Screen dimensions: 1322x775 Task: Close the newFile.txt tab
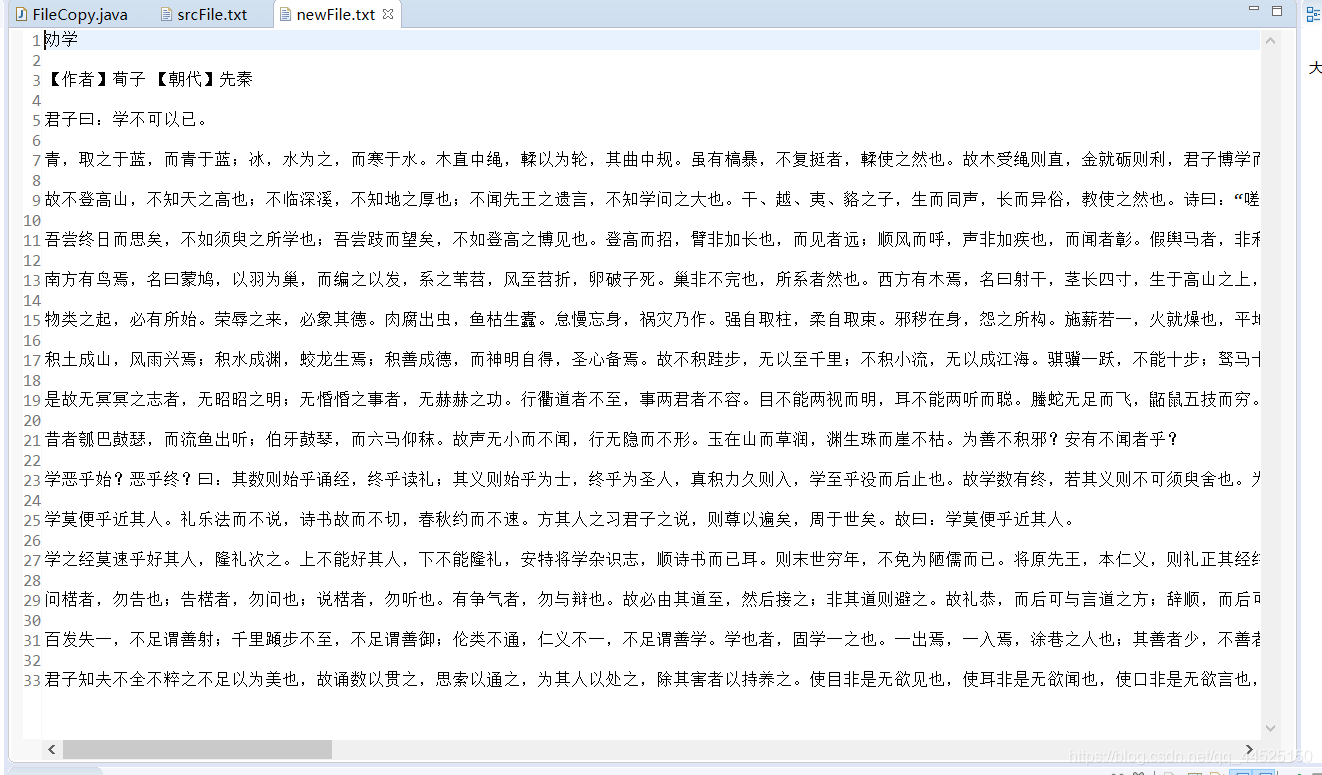[x=388, y=14]
